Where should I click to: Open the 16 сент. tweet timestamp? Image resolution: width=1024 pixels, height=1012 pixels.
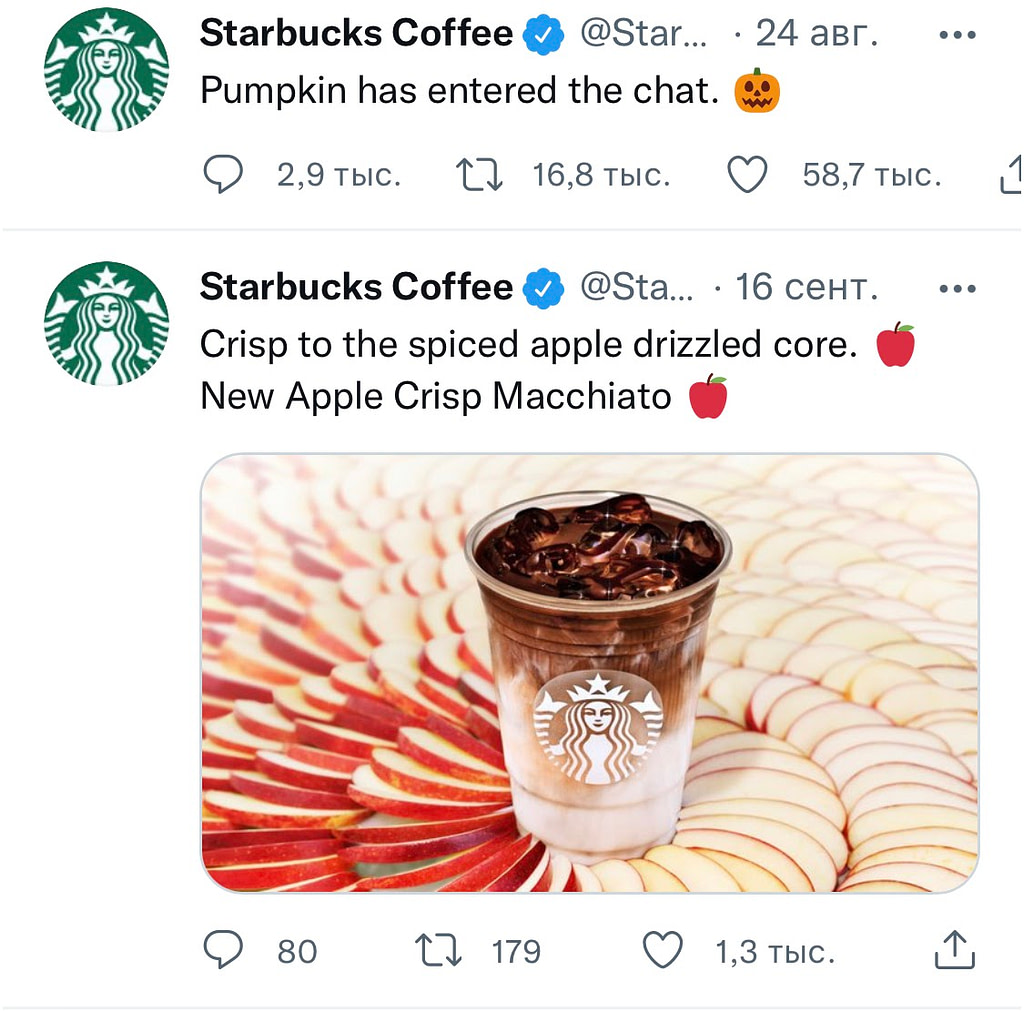point(807,287)
